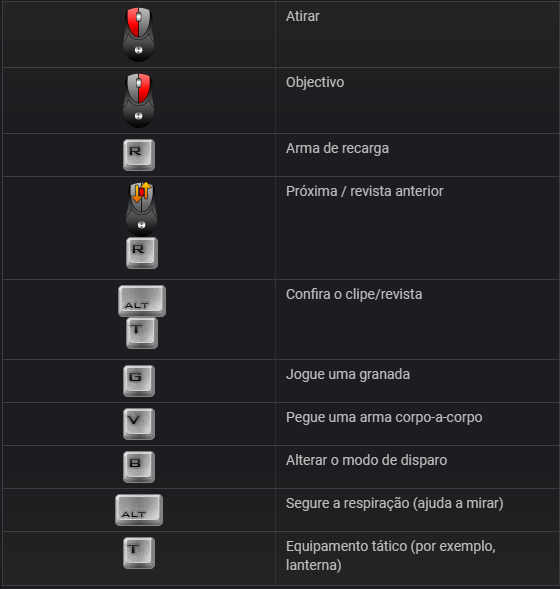Click the G key icon for grenade
The width and height of the screenshot is (560, 589).
coord(139,381)
